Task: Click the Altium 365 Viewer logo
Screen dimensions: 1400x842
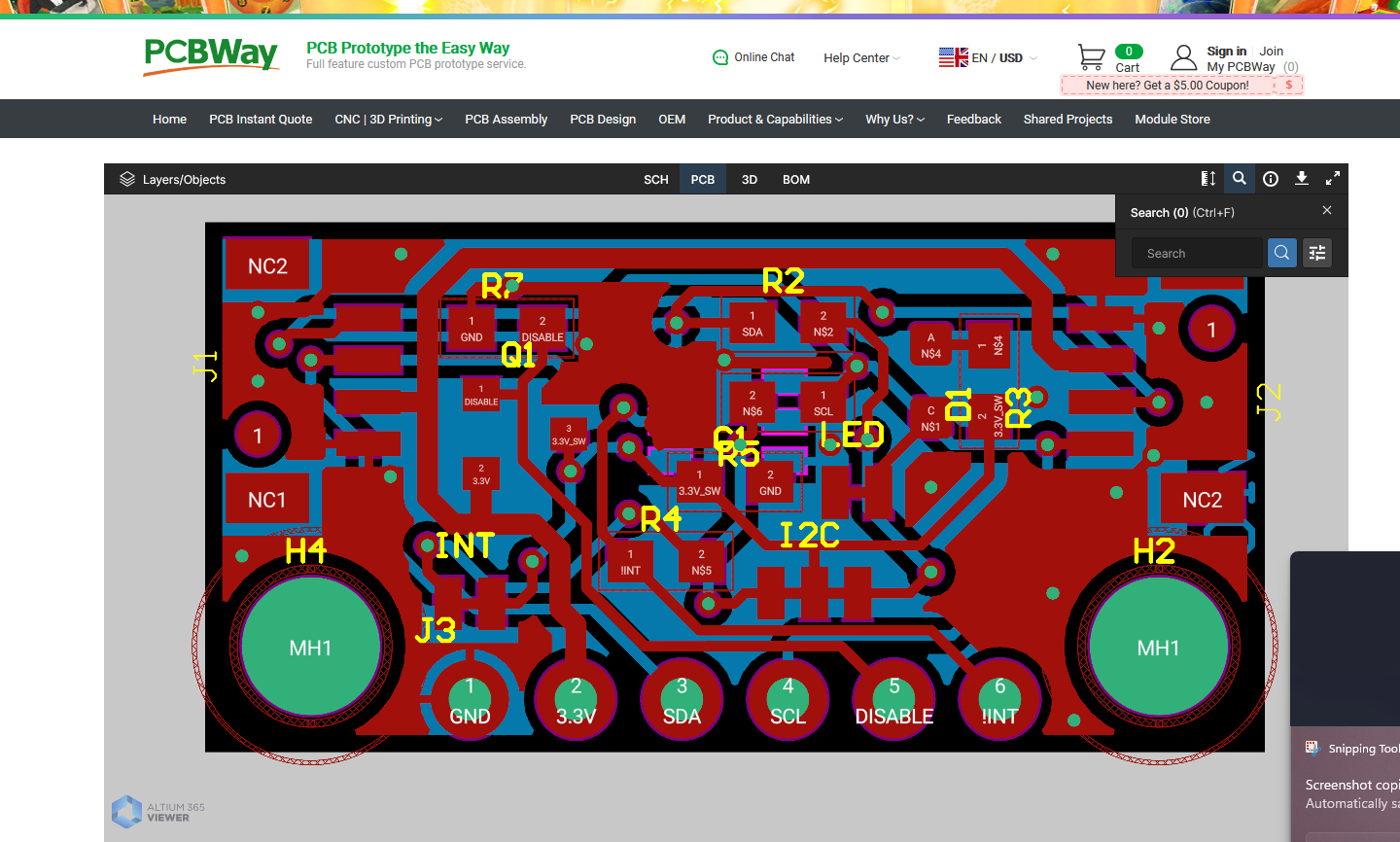Action: [157, 812]
